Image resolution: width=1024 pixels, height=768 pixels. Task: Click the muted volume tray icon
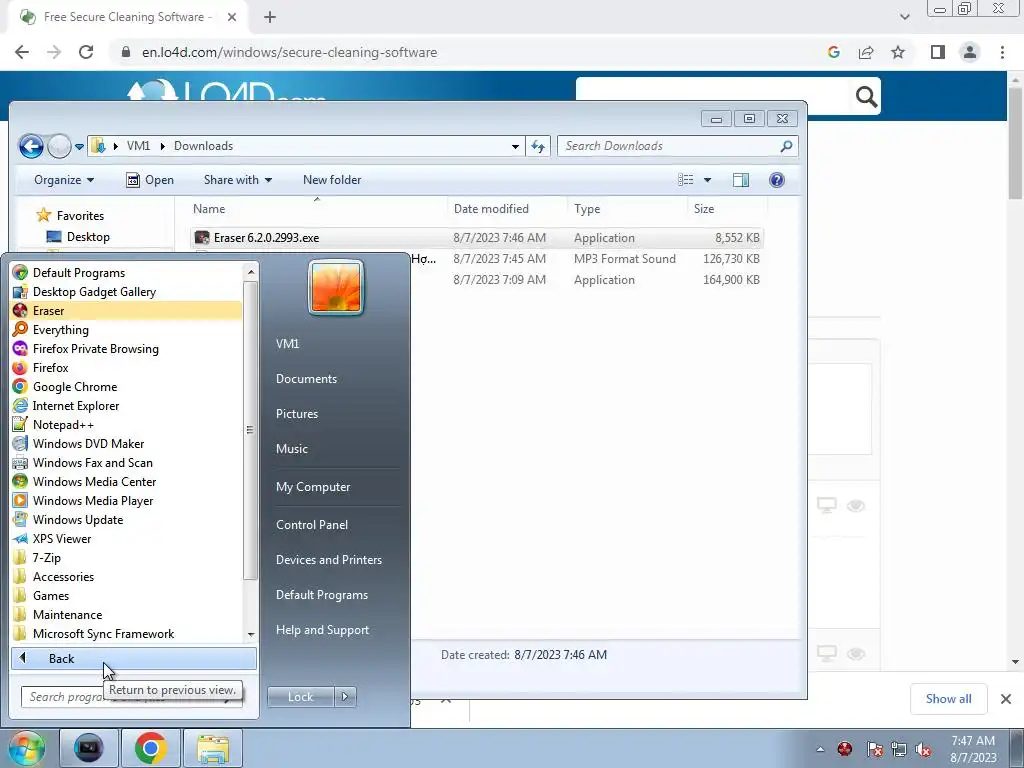click(x=923, y=750)
